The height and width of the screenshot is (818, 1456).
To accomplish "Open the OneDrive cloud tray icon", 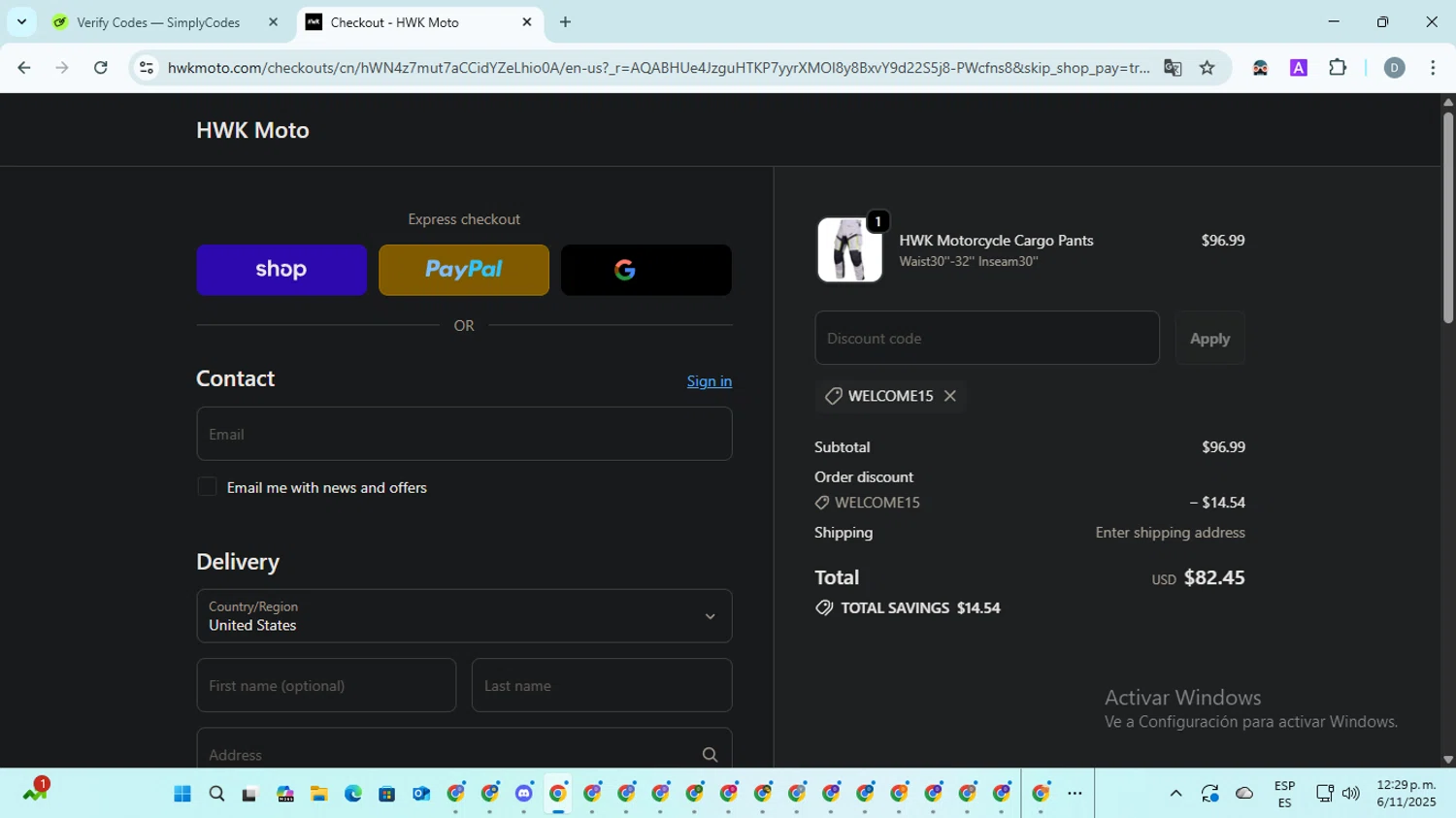I will pos(1244,794).
